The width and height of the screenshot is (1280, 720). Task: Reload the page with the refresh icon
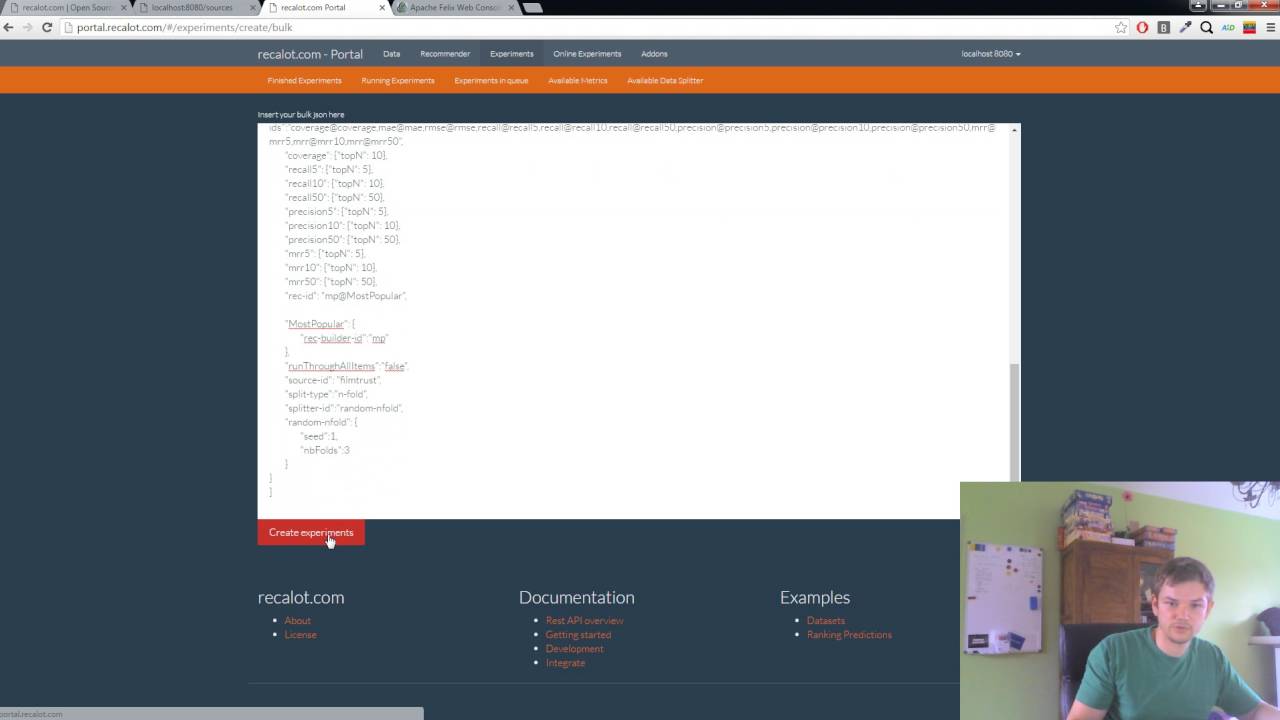47,27
